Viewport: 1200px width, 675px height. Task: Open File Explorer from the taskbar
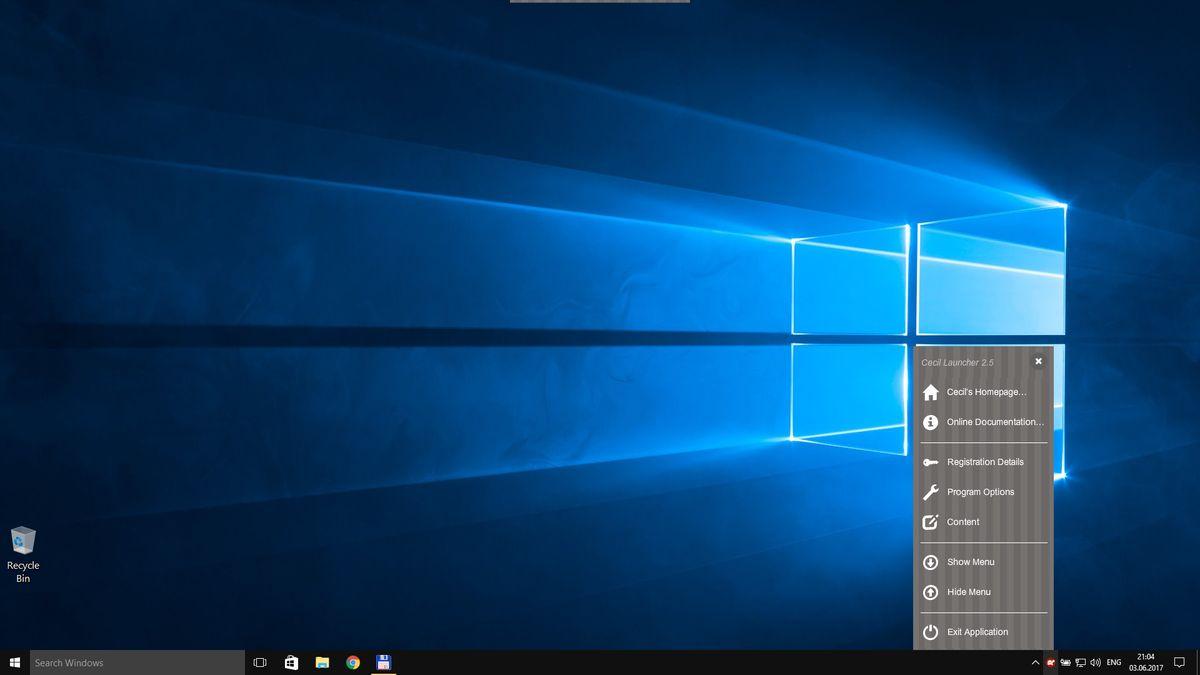pyautogui.click(x=322, y=662)
